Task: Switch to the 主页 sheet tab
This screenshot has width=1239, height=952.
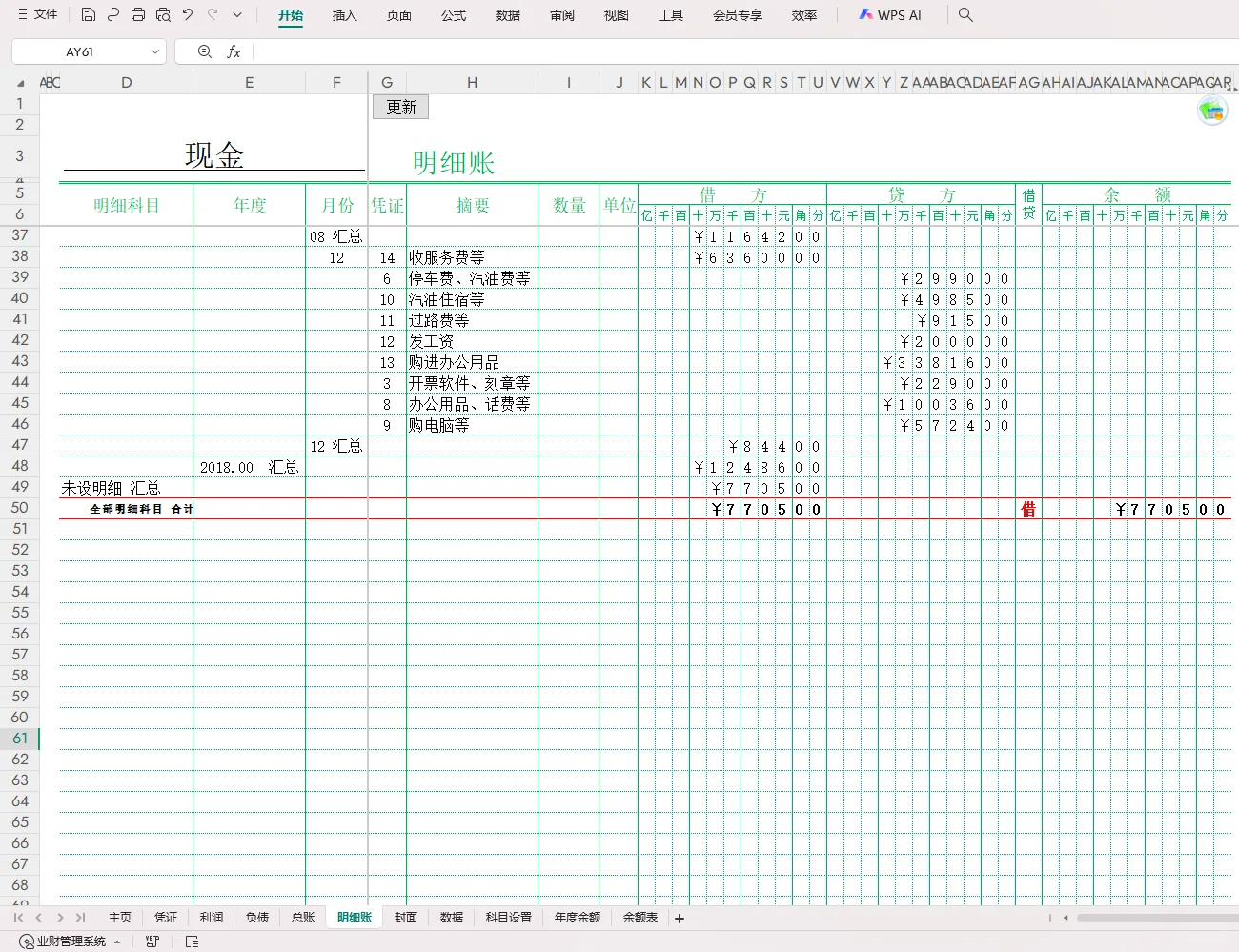Action: tap(120, 918)
